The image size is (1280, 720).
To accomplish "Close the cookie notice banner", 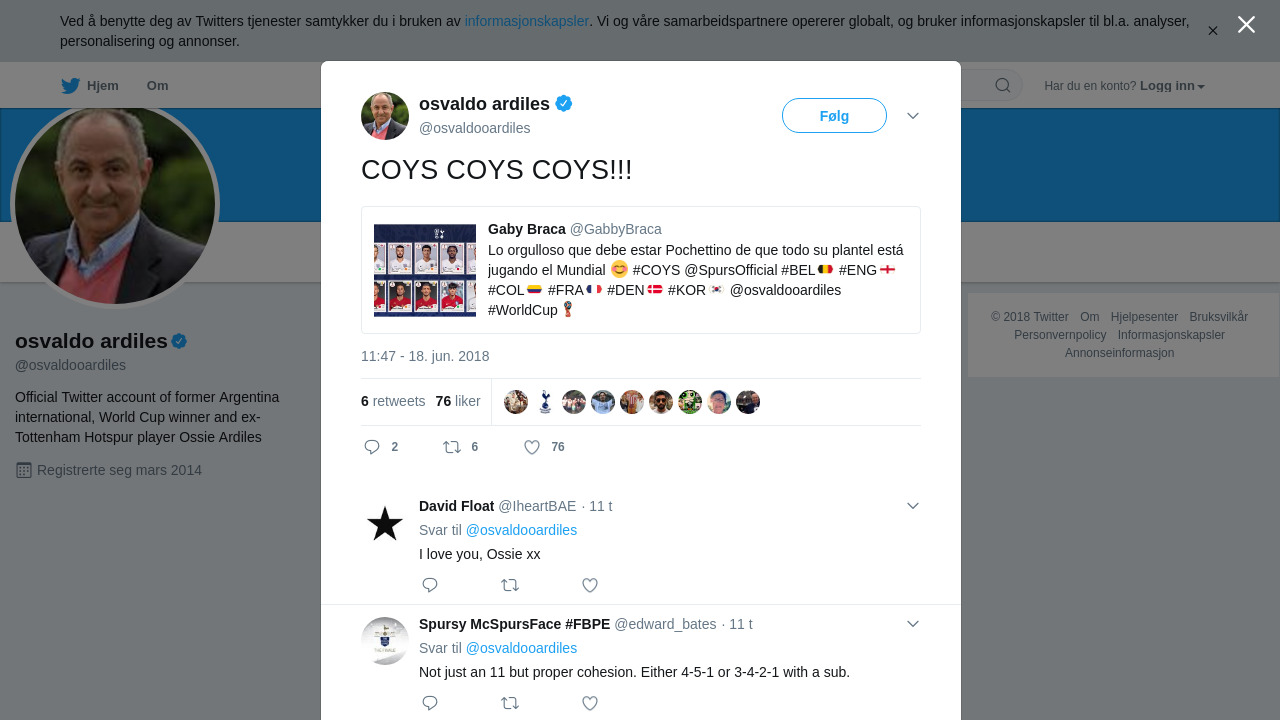I will pos(1213,31).
